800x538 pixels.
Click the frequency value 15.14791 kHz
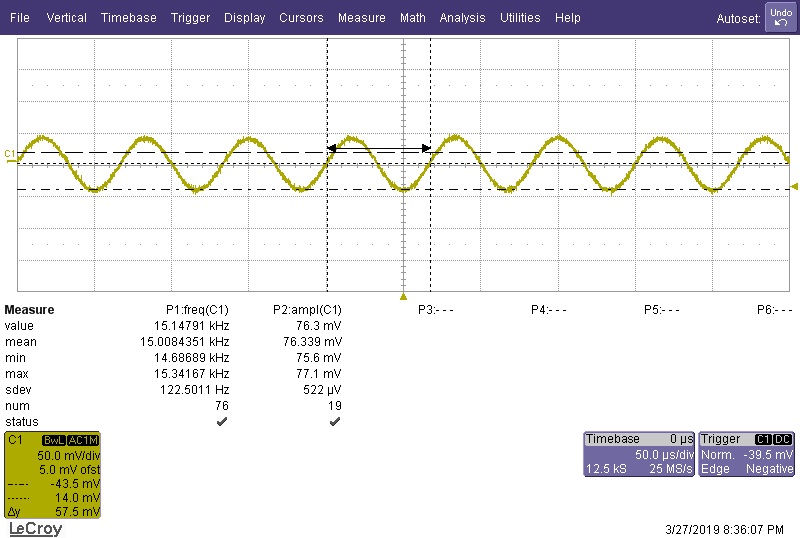point(191,326)
